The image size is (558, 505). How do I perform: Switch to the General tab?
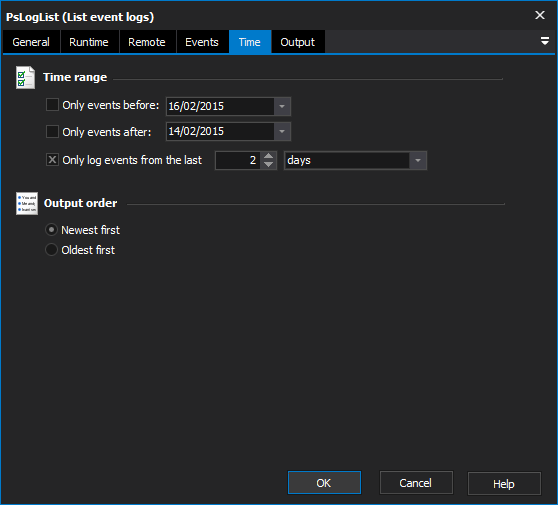click(x=31, y=42)
